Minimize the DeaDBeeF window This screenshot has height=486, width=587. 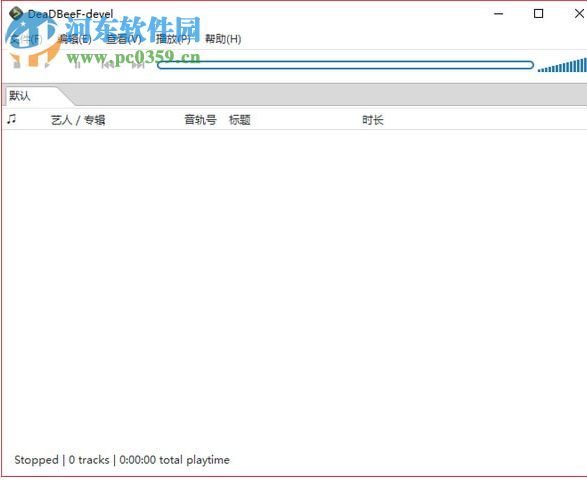[498, 14]
